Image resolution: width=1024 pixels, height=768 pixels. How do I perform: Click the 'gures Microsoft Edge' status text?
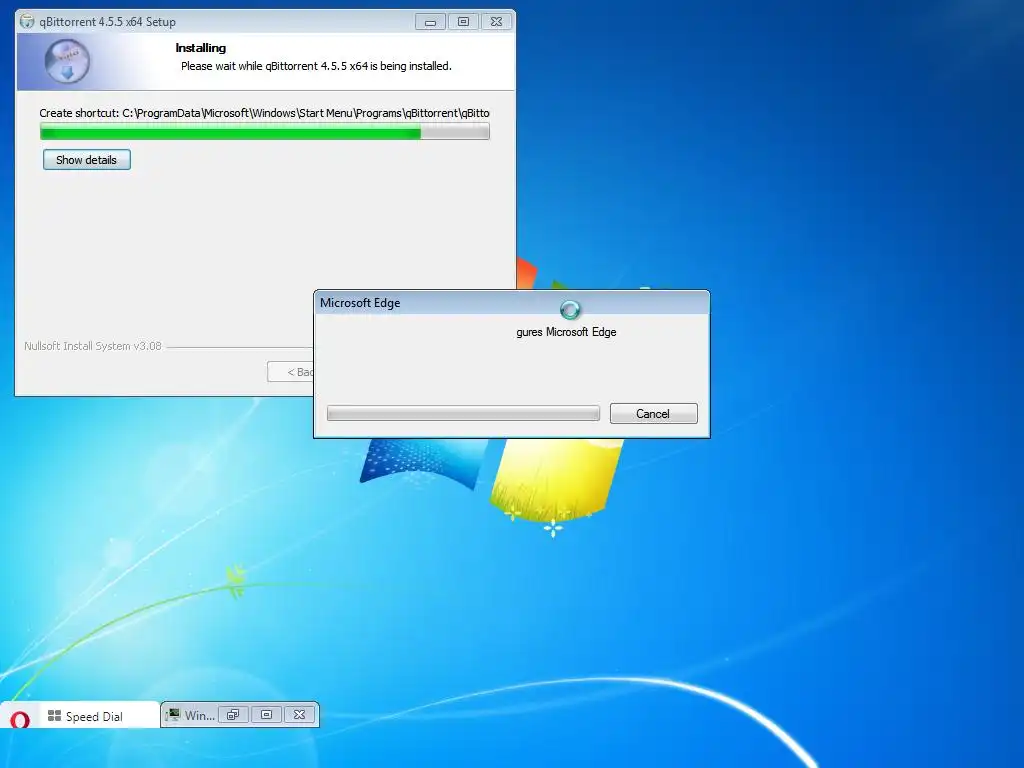tap(566, 332)
